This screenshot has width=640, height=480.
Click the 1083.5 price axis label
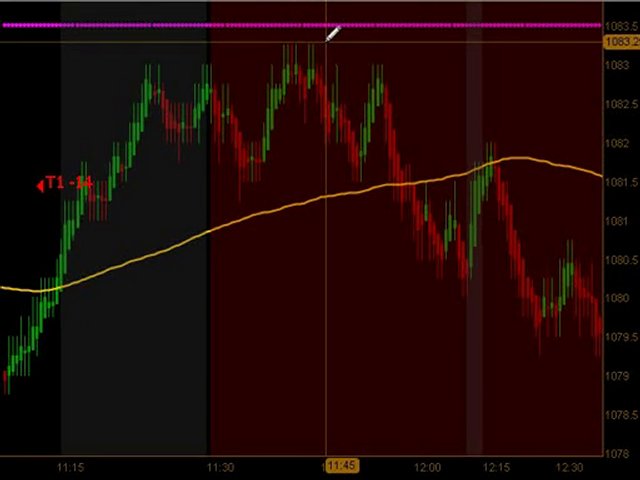tap(621, 27)
